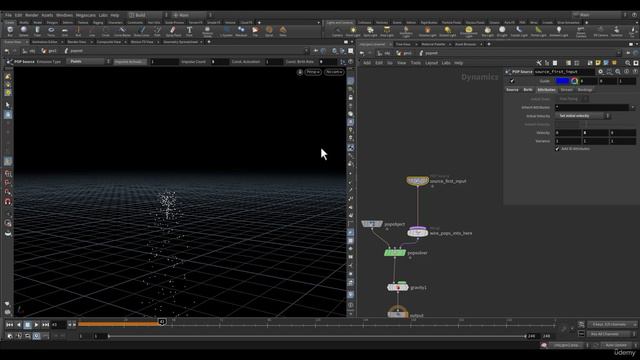Screen dimensions: 640x360
Task: Click the frame range slider bar
Action: [x=317, y=336]
